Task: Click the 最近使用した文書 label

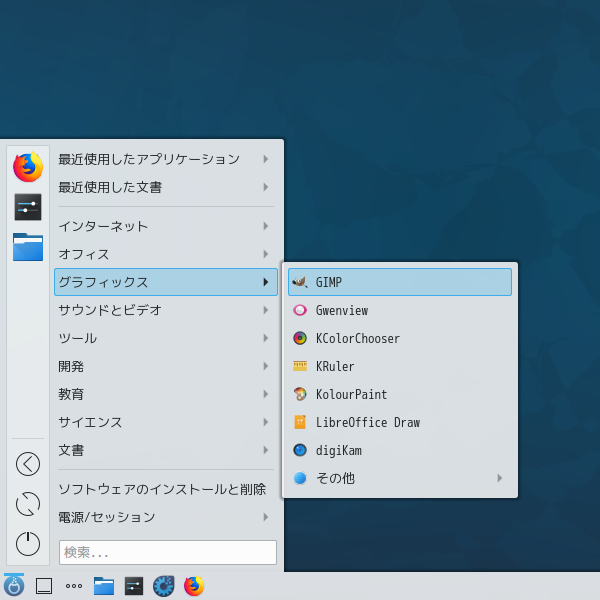Action: 110,187
